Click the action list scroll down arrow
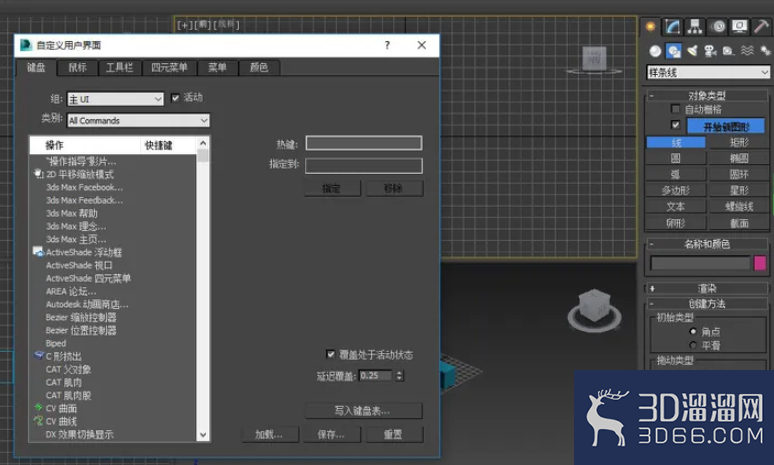The image size is (774, 465). pyautogui.click(x=203, y=435)
